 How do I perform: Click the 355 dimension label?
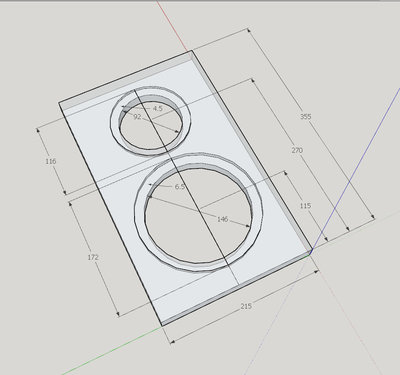(x=305, y=117)
